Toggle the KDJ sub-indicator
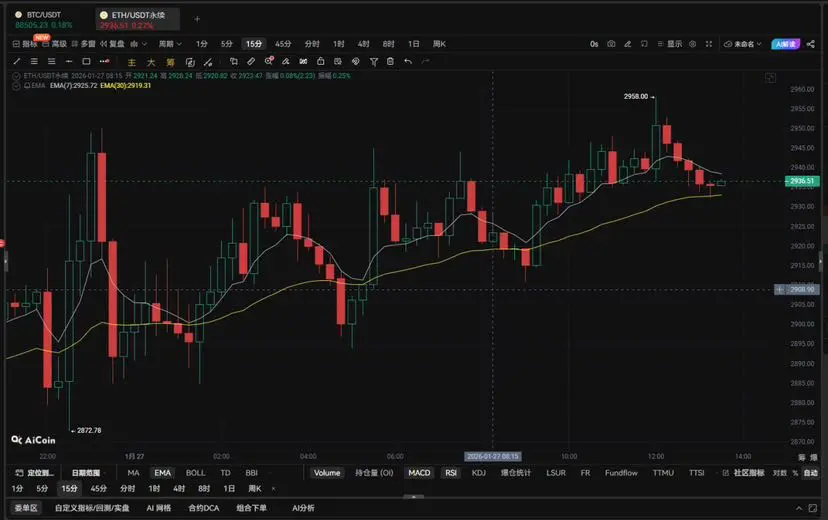Image resolution: width=828 pixels, height=520 pixels. tap(478, 472)
